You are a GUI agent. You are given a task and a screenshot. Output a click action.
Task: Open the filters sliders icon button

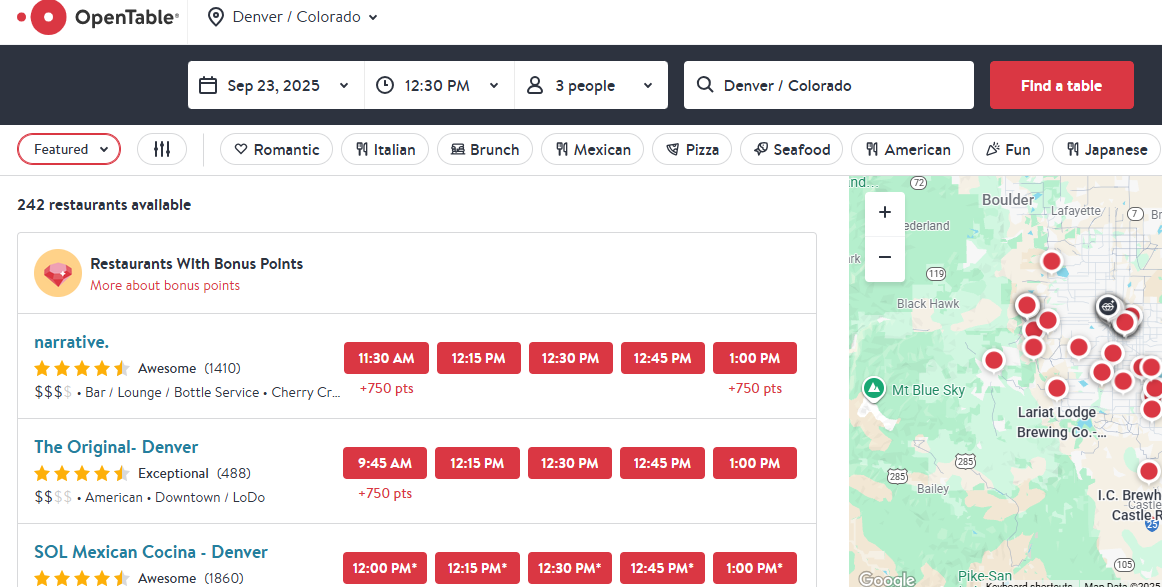click(x=162, y=149)
